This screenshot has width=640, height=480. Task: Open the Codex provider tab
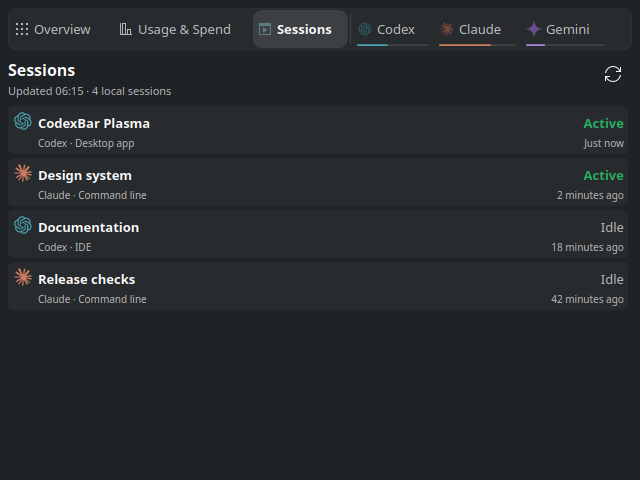coord(393,29)
